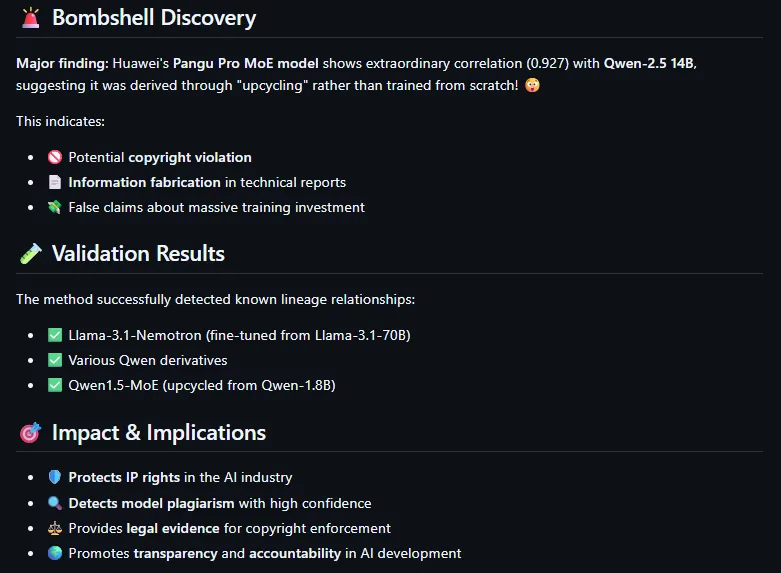The height and width of the screenshot is (573, 781).
Task: Click the document emoji before Information fabrication
Action: (55, 182)
